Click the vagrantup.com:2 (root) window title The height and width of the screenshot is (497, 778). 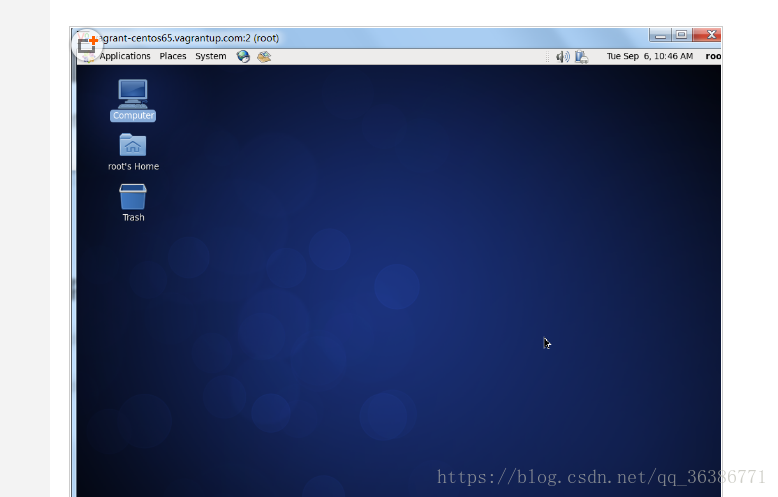coord(189,38)
